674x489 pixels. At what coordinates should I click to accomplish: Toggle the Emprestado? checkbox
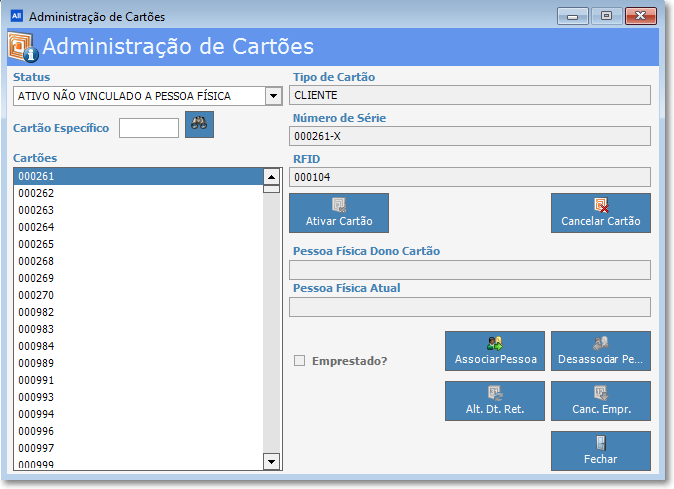[x=299, y=361]
